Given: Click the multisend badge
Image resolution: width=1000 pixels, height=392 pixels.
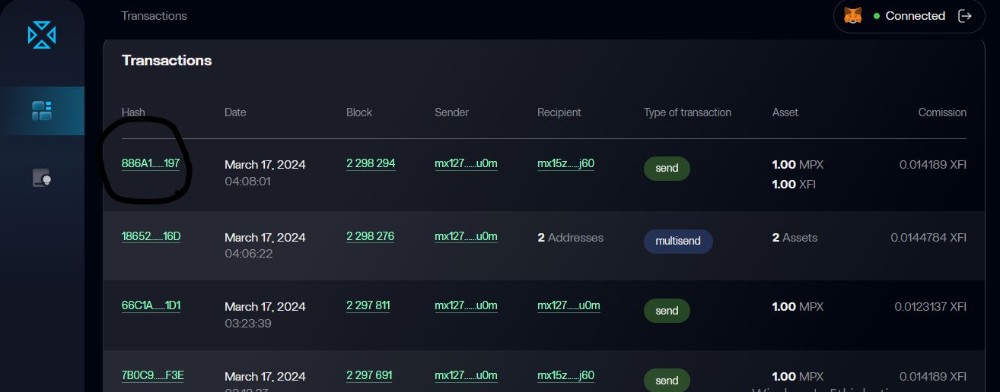Looking at the screenshot, I should click(x=678, y=241).
